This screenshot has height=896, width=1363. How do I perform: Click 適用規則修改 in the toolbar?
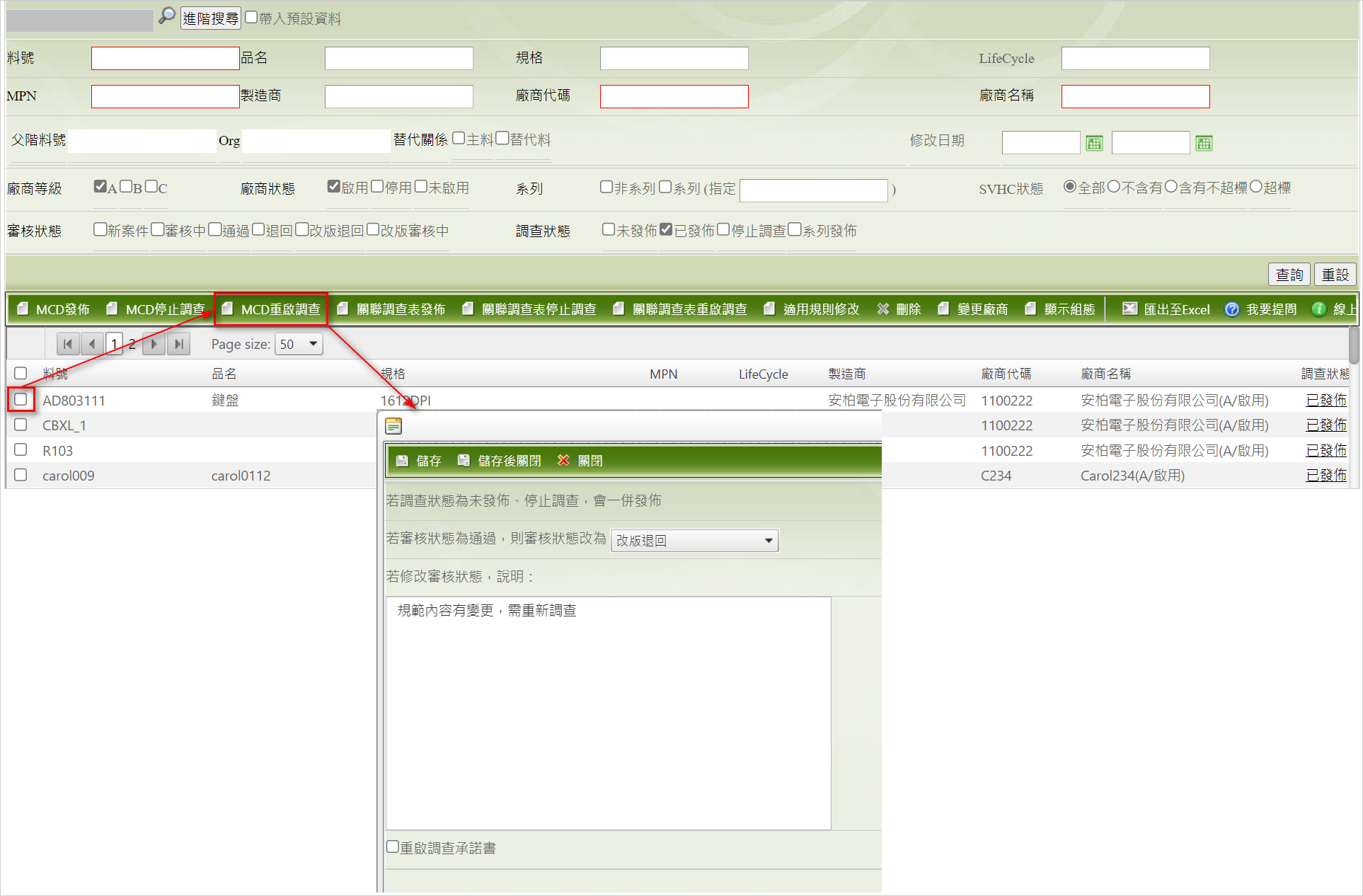pos(812,309)
